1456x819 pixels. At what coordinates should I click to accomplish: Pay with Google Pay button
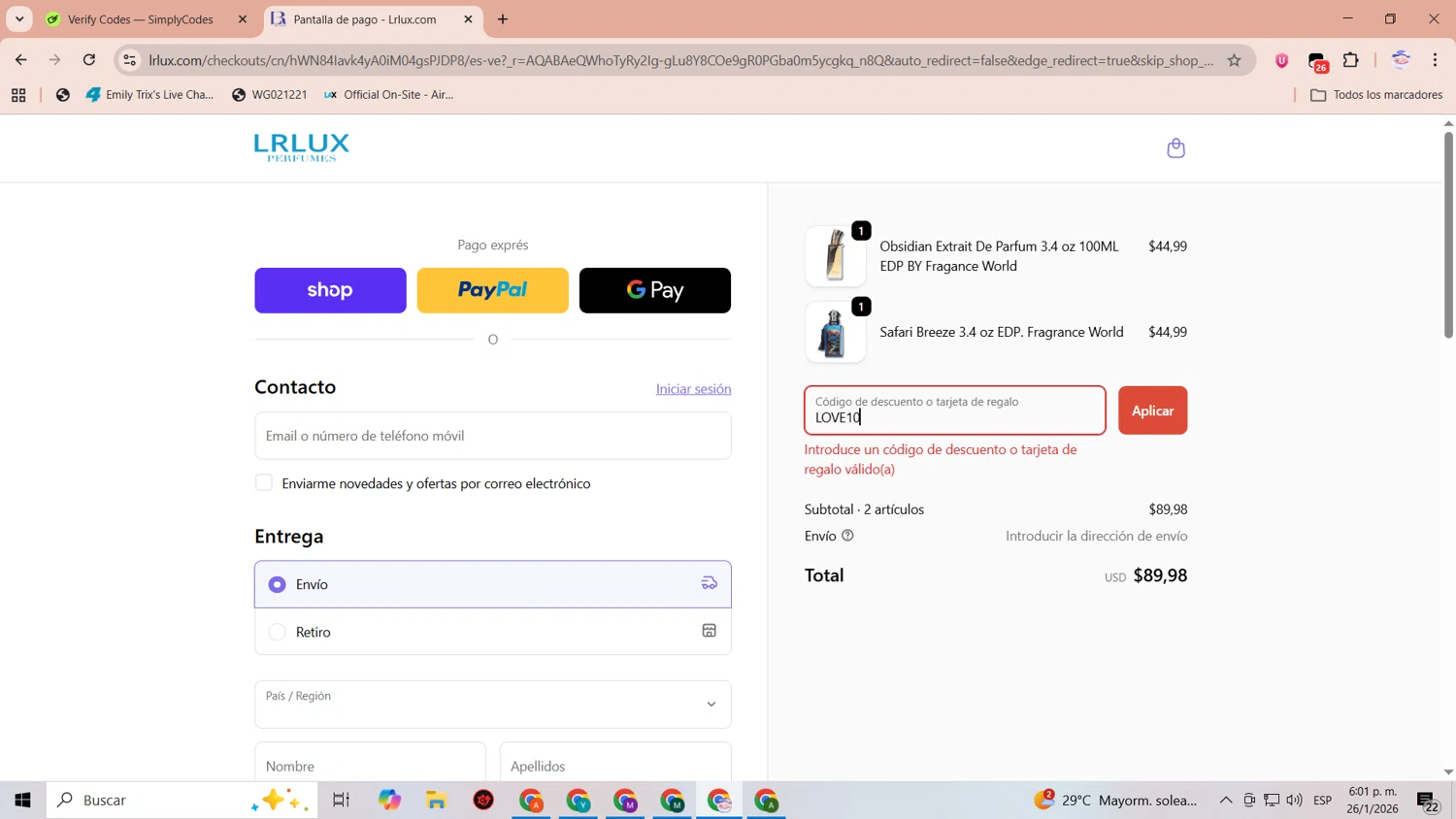coord(655,290)
